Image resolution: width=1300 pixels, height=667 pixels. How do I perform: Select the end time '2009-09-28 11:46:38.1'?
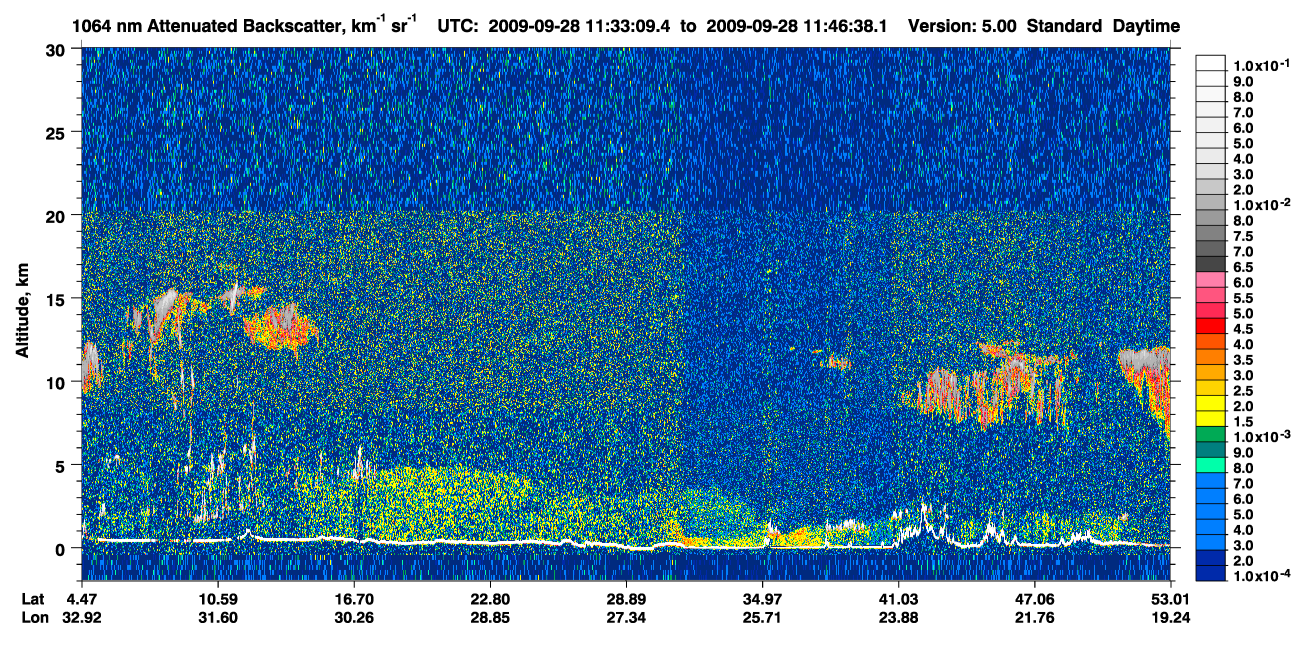pos(797,26)
